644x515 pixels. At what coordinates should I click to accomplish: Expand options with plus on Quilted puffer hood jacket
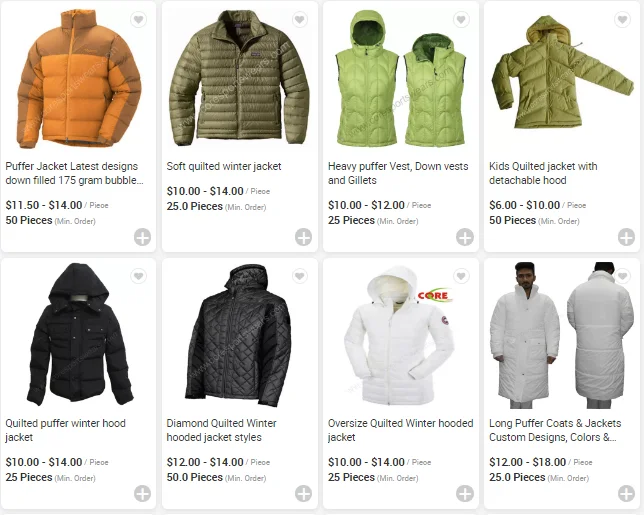pos(143,494)
